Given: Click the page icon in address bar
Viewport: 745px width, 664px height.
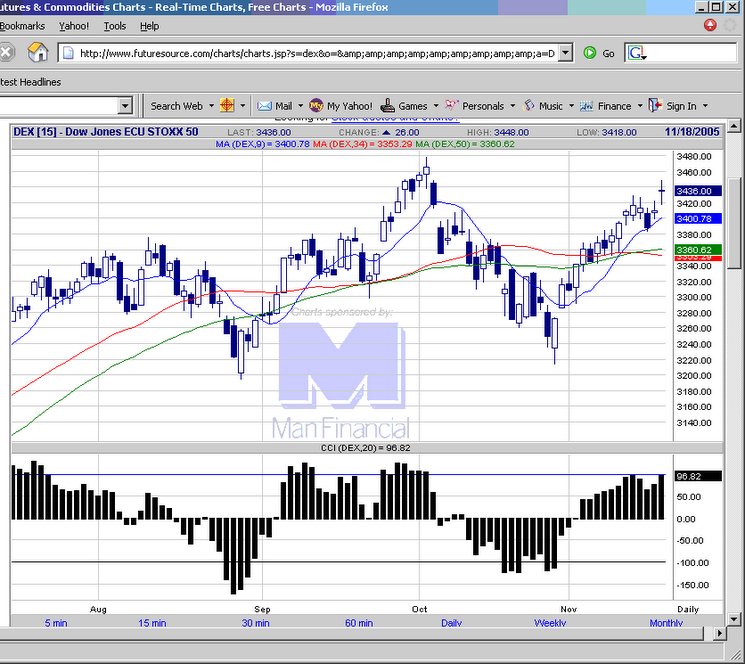Looking at the screenshot, I should 68,53.
